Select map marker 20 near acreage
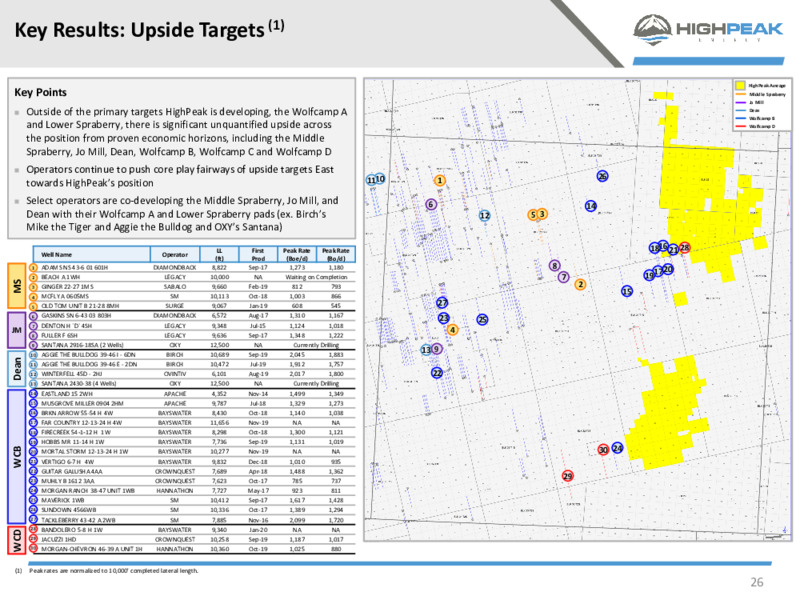Image resolution: width=800 pixels, height=600 pixels. coord(668,269)
